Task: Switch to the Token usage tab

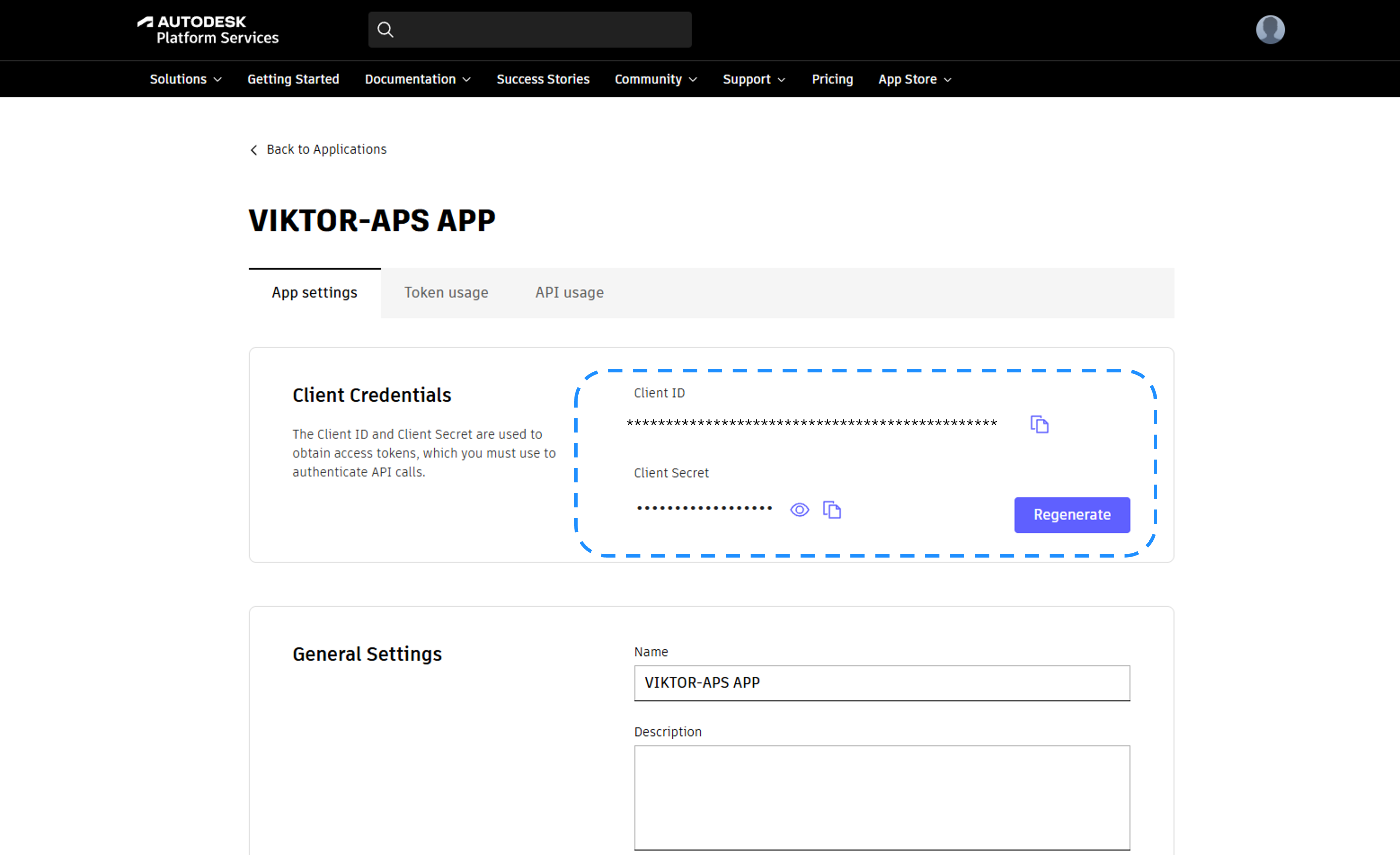Action: click(x=446, y=292)
